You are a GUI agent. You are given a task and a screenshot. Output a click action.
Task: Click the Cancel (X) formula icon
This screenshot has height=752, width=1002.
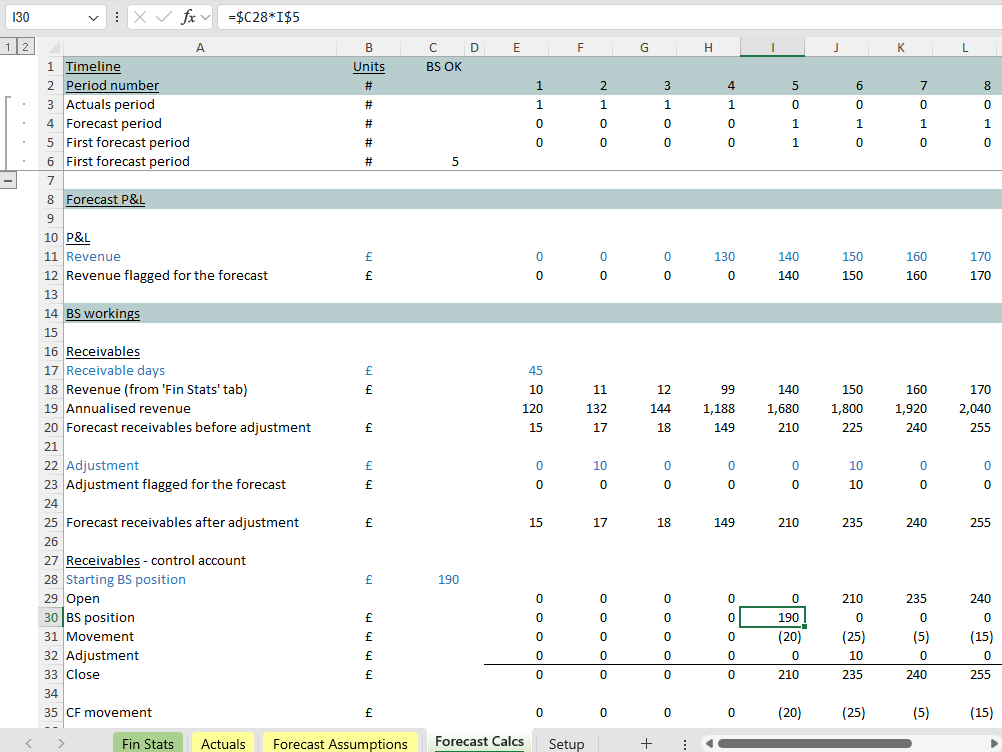click(141, 18)
